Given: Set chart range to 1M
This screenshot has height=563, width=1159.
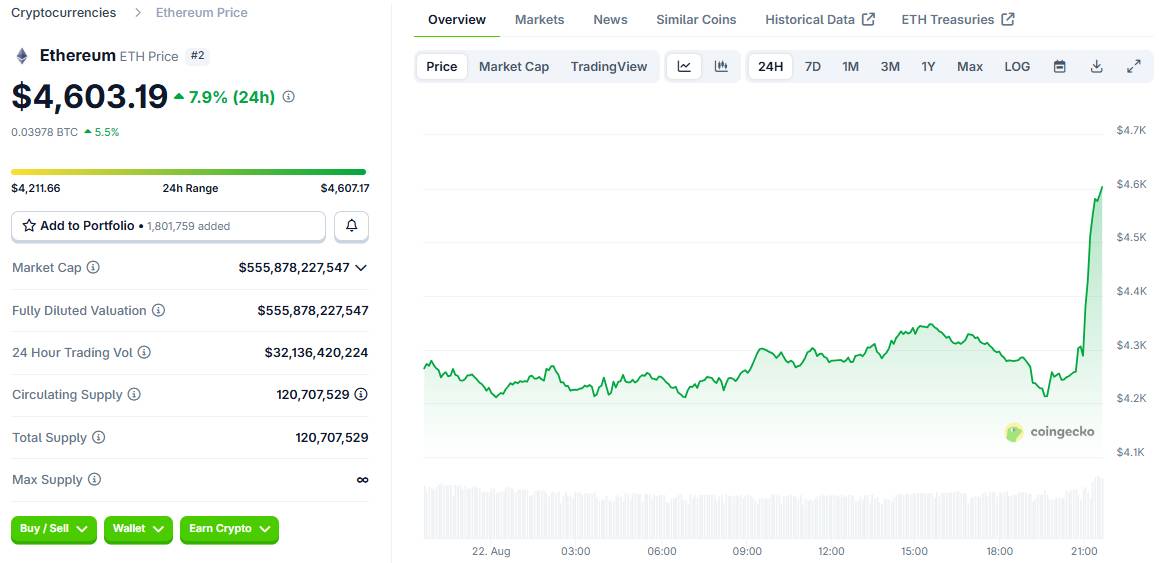Looking at the screenshot, I should (851, 66).
